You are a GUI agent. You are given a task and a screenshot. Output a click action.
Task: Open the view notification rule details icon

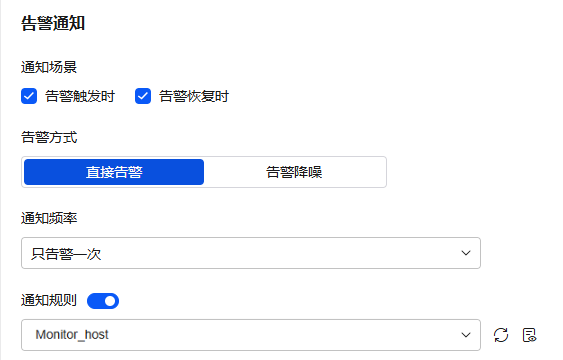529,335
